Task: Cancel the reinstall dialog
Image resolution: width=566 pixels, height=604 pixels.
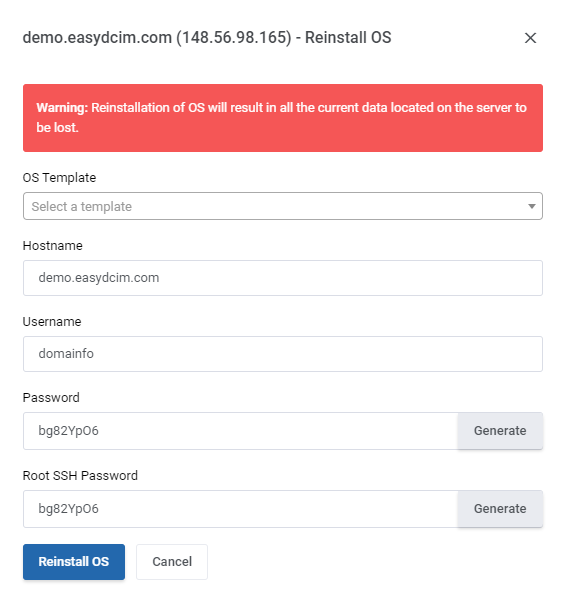Action: coord(172,562)
